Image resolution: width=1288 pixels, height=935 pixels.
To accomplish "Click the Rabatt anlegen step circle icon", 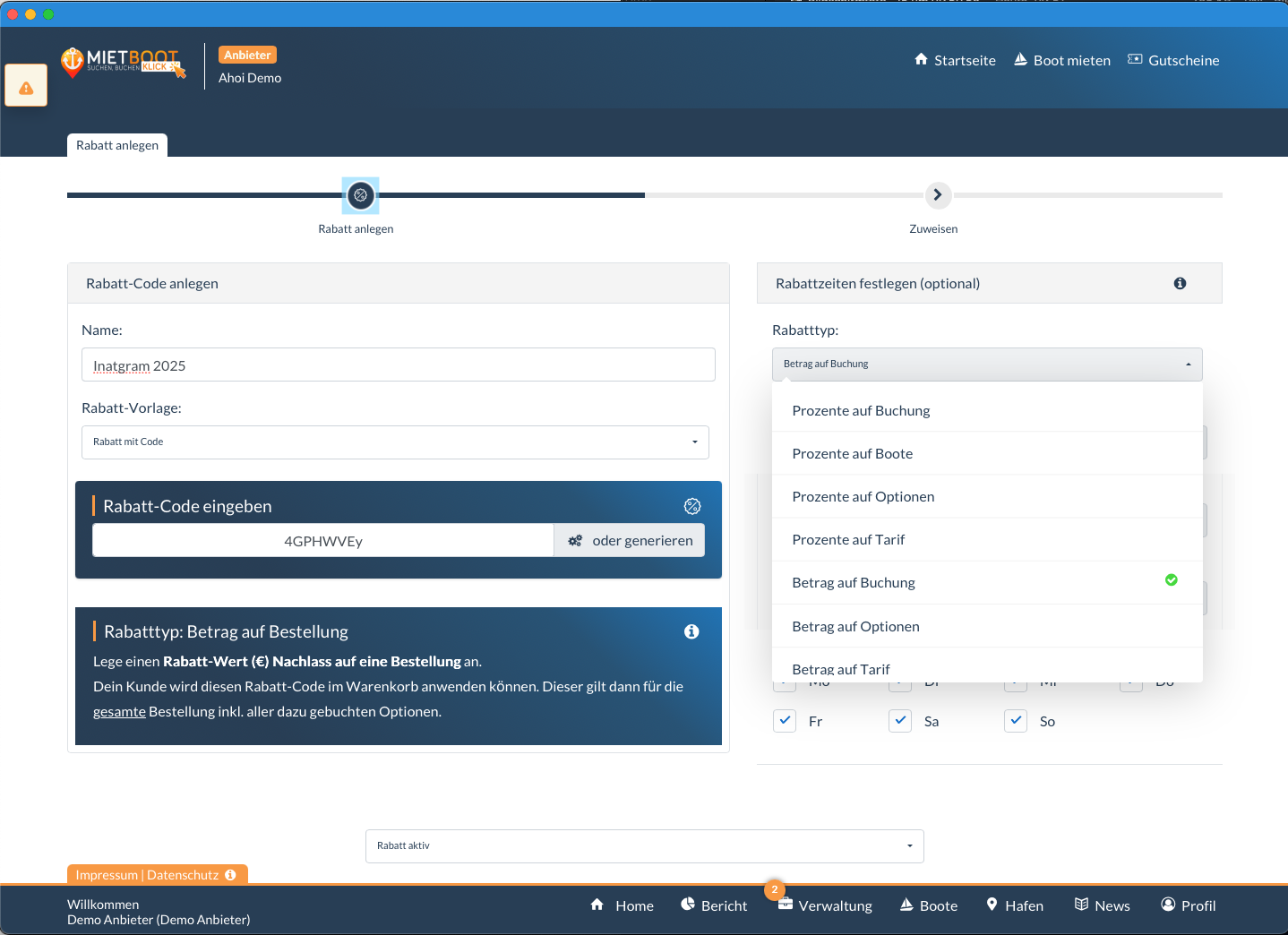I will coord(360,195).
